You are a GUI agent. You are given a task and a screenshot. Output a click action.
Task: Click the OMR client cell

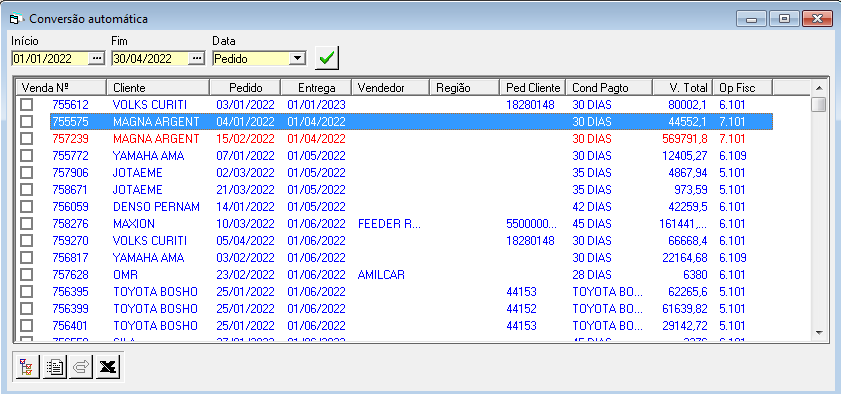click(x=126, y=275)
